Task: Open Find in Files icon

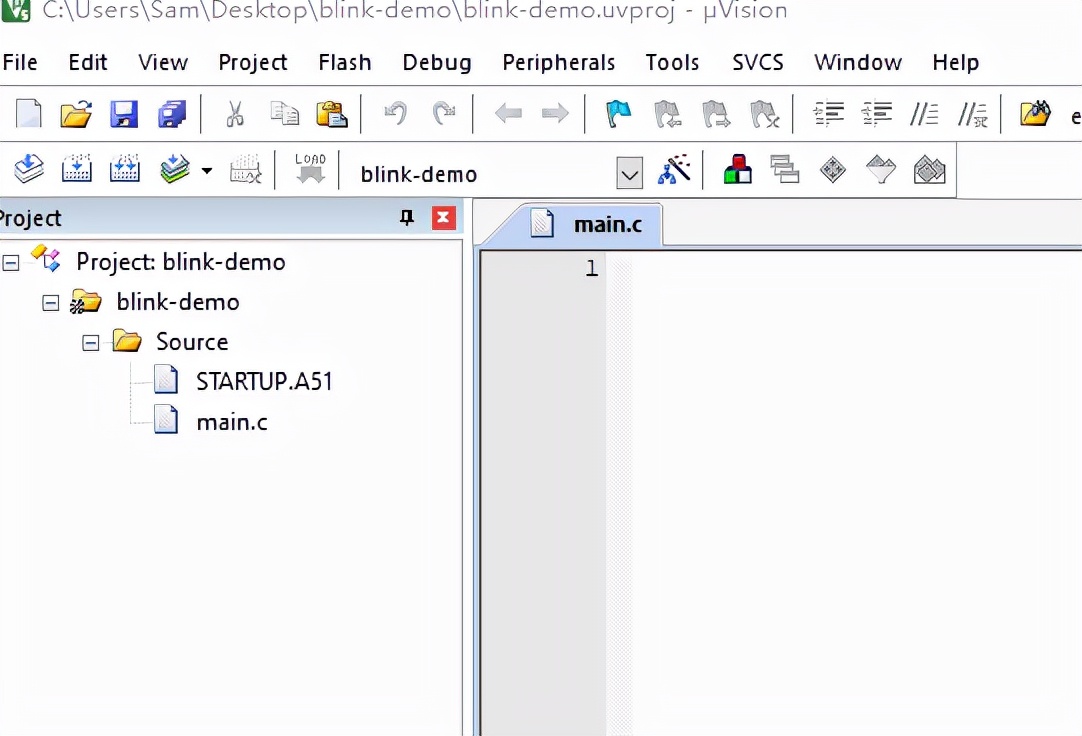Action: click(1035, 113)
